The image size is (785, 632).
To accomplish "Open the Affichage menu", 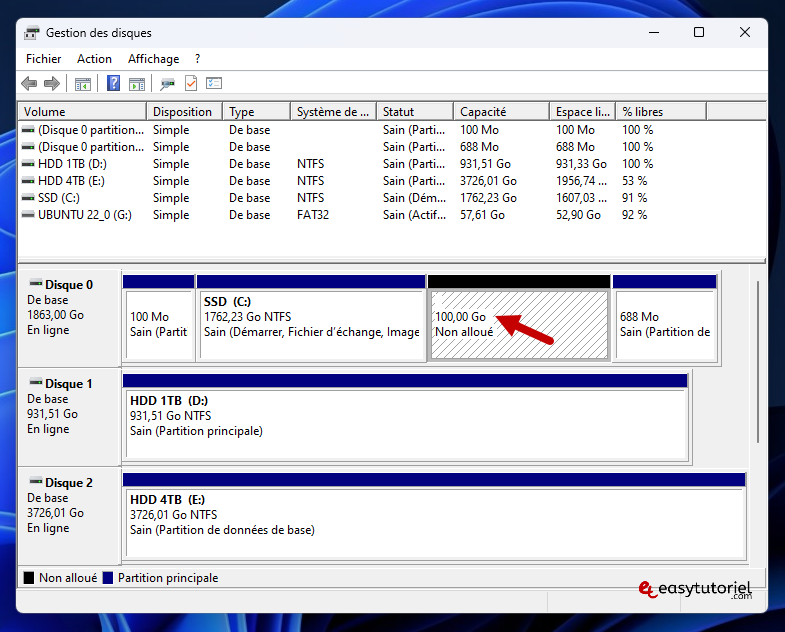I will click(x=153, y=59).
